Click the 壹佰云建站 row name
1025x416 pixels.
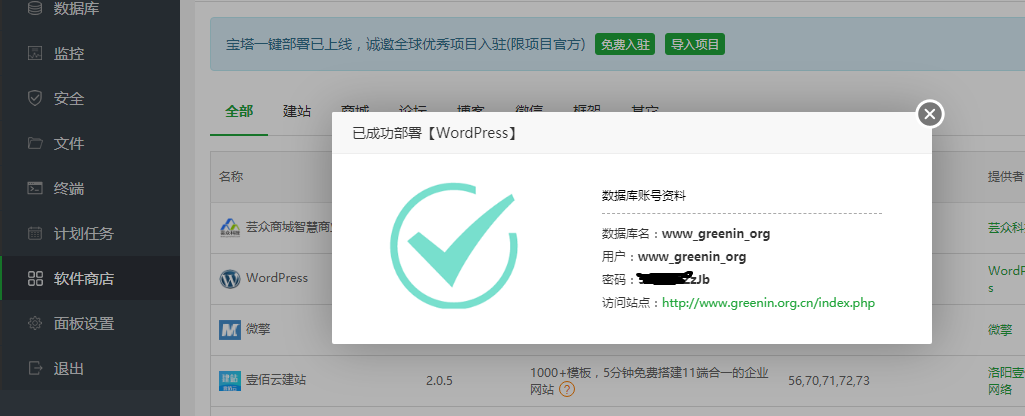pyautogui.click(x=276, y=380)
